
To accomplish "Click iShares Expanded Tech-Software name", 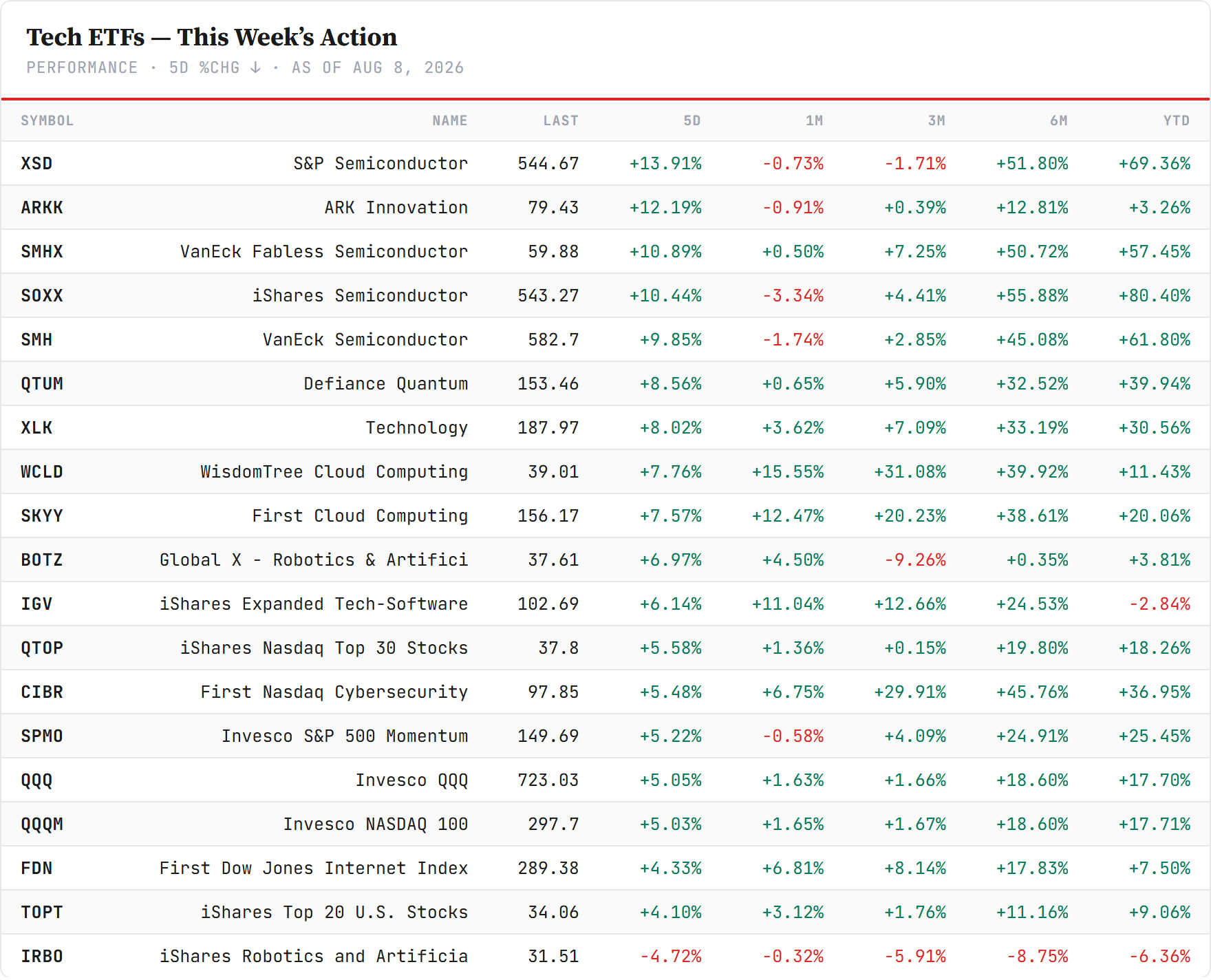I will point(314,604).
